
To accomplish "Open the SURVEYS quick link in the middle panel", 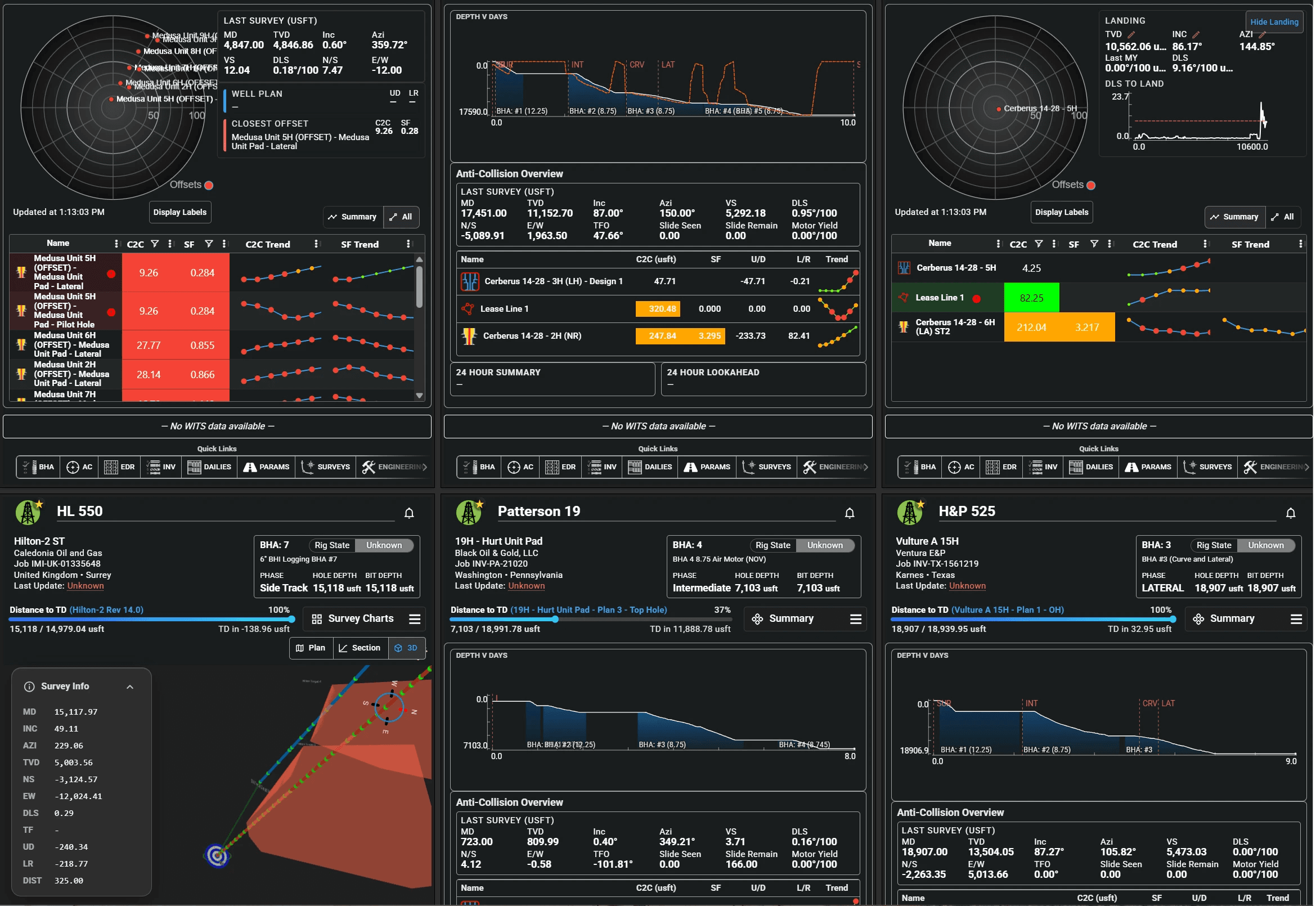I will (767, 467).
